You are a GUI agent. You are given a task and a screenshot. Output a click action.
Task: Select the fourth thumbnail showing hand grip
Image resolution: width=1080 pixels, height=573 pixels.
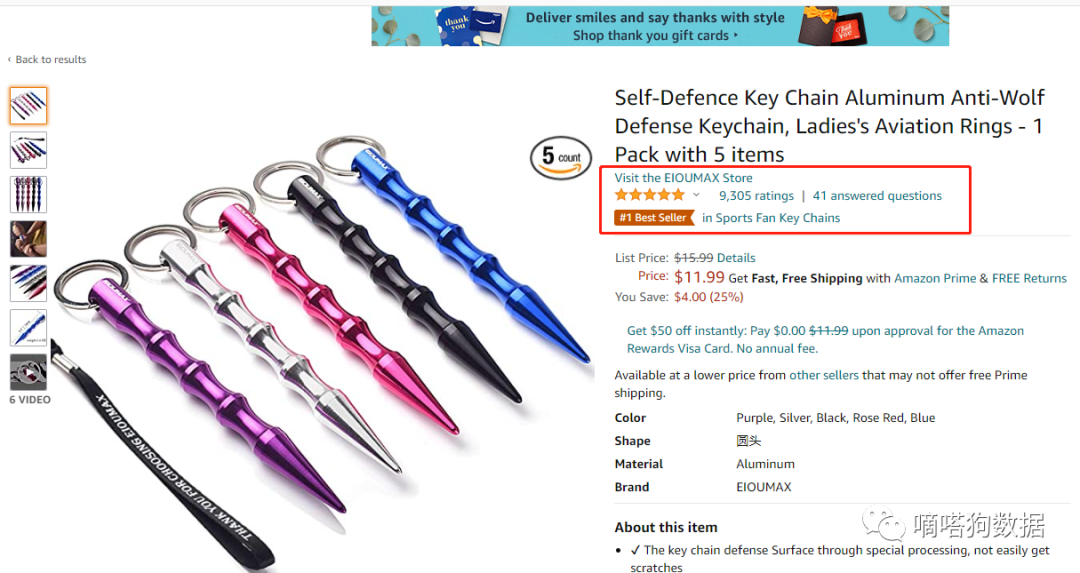28,238
